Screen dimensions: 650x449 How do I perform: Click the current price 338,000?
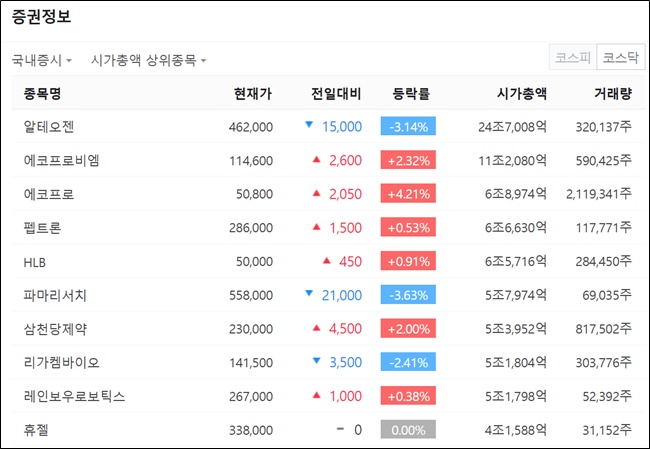pyautogui.click(x=251, y=430)
